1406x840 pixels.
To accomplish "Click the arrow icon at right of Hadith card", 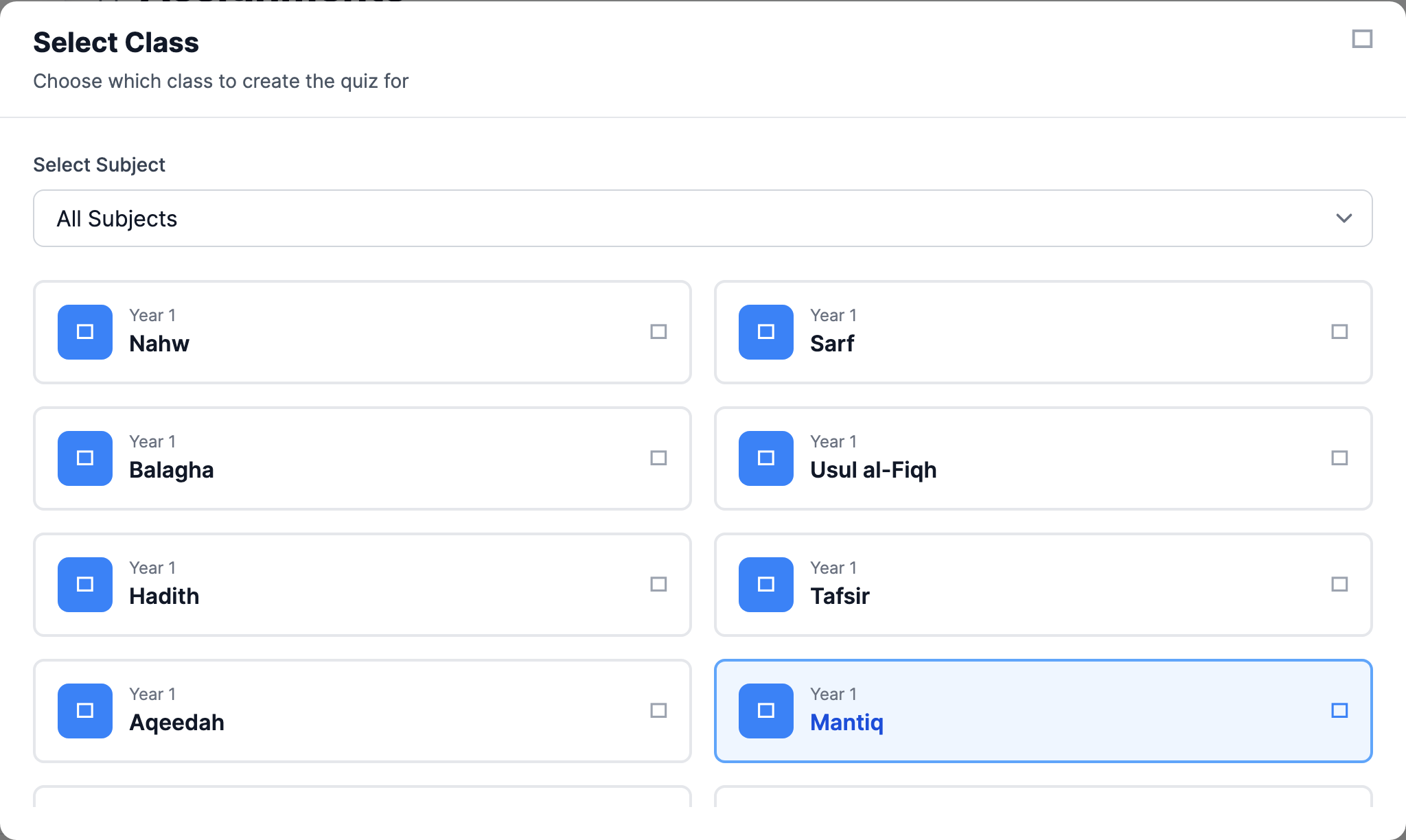I will pos(658,585).
